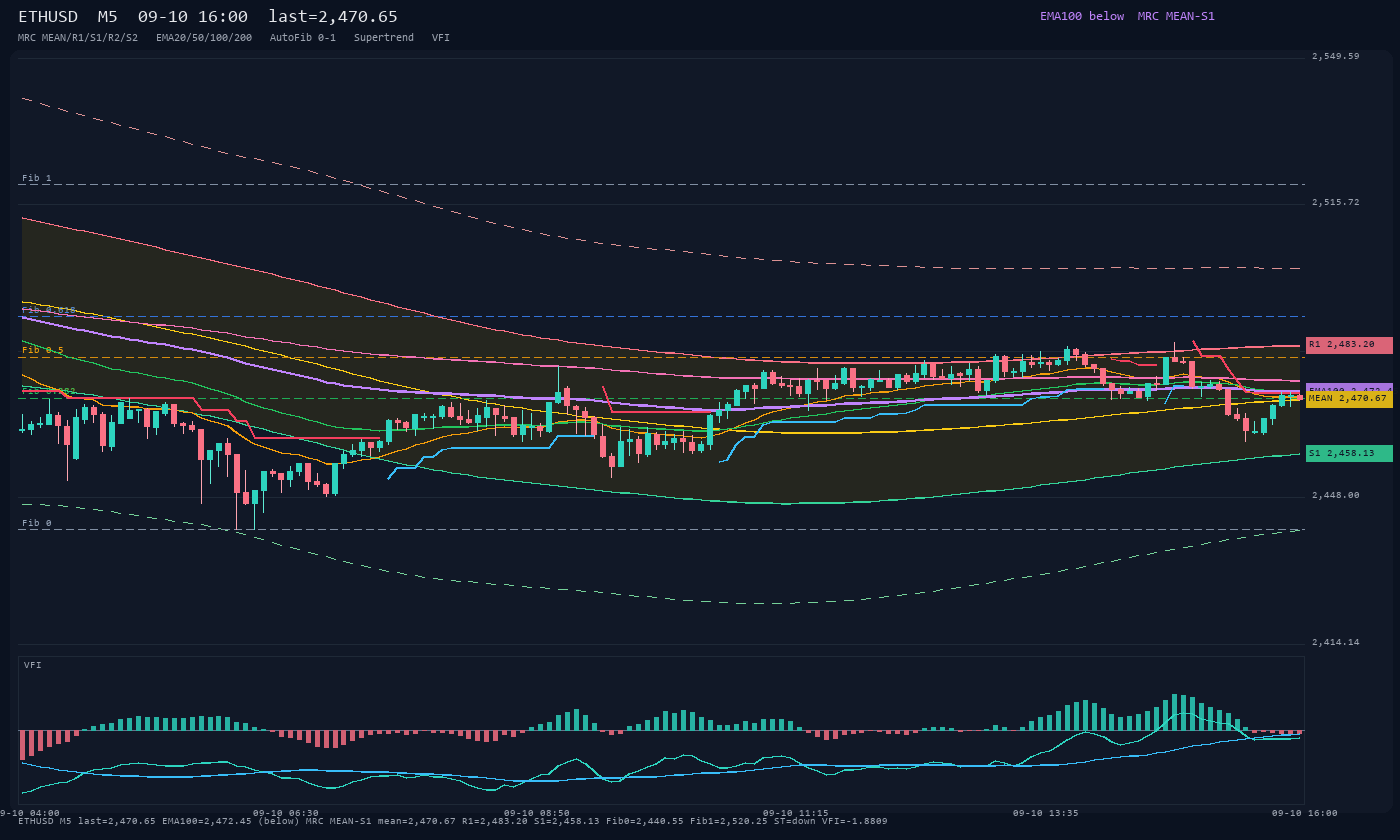Screen dimensions: 1400x840
Task: Click the 'MRC MEAN/R1/S1/R2/S2' indicator legend
Action: (x=78, y=38)
